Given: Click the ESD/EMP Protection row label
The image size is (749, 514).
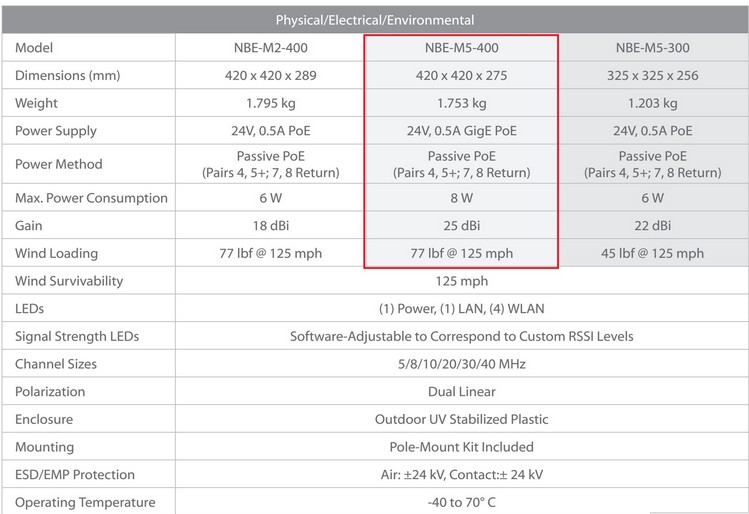Looking at the screenshot, I should pos(75,475).
